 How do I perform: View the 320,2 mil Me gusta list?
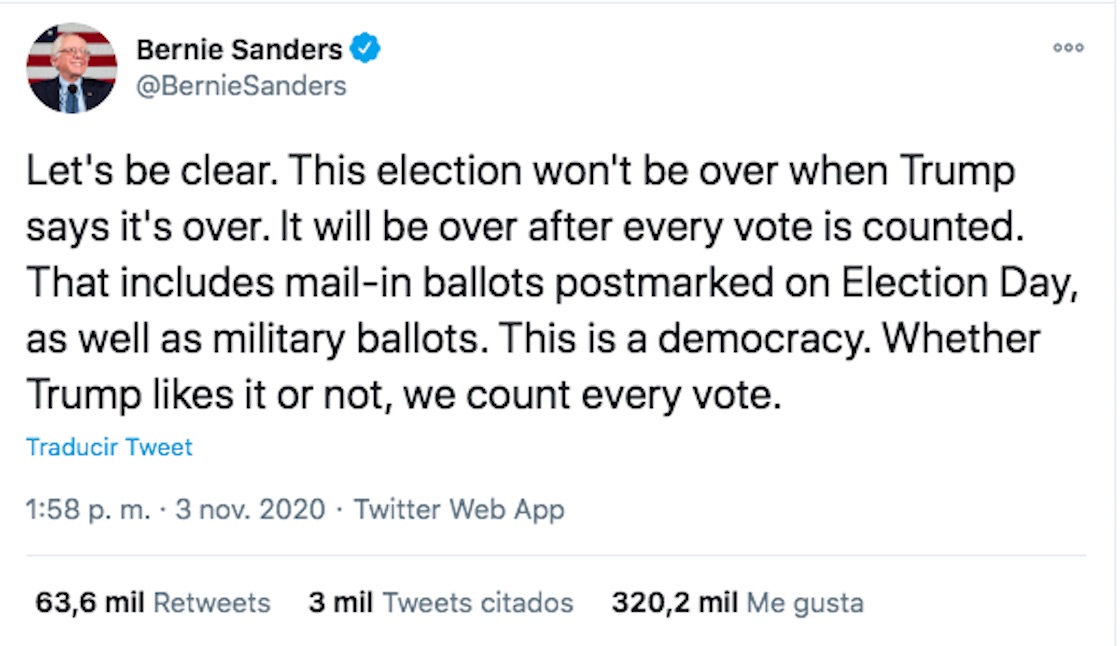pos(737,603)
